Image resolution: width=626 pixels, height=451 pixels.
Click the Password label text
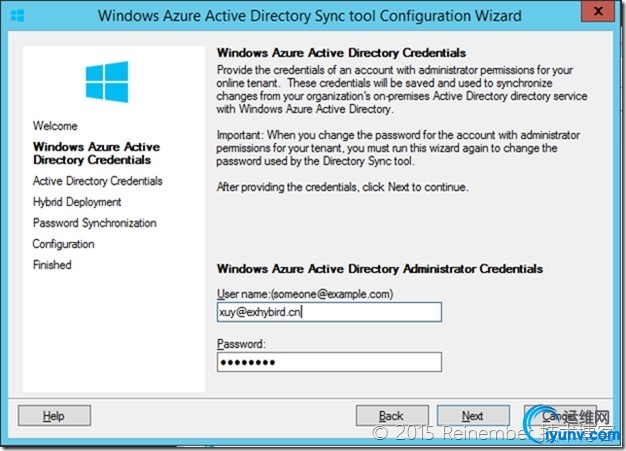(241, 344)
